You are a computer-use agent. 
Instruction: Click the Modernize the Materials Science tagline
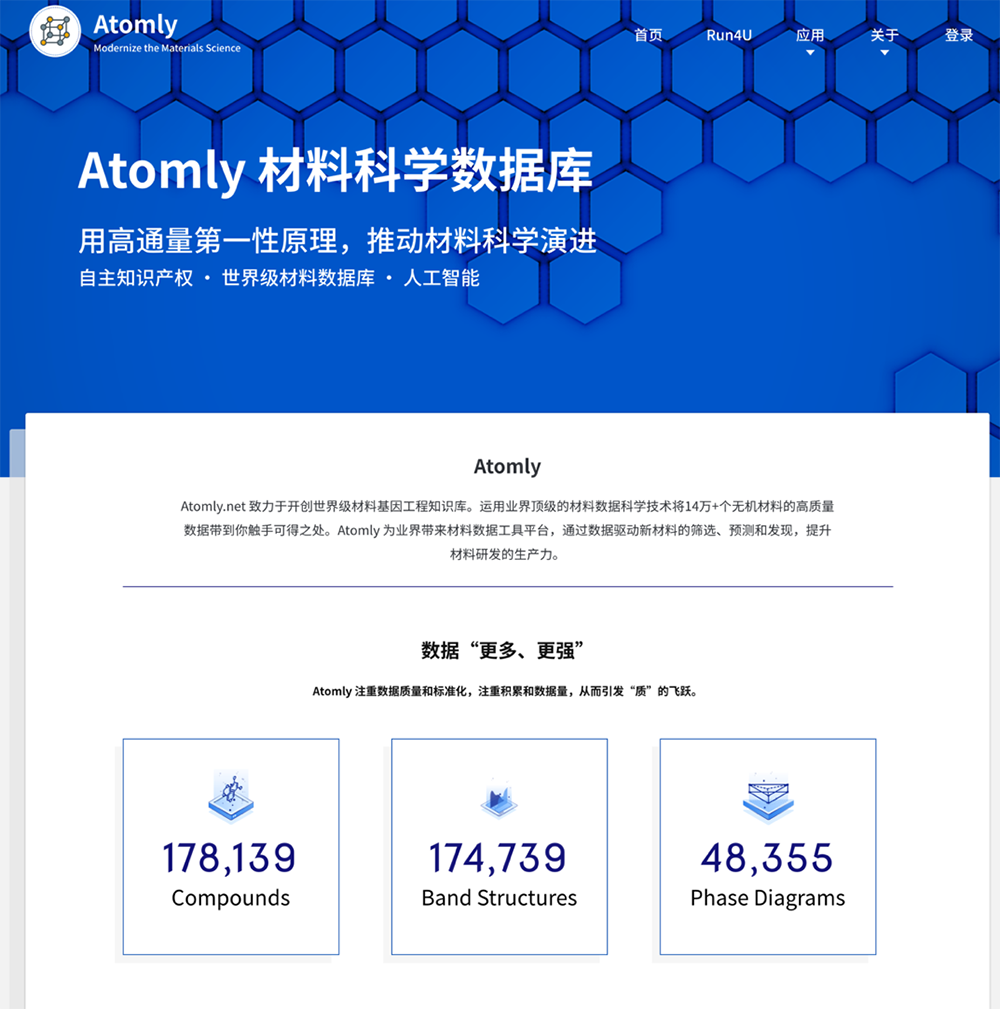[167, 48]
